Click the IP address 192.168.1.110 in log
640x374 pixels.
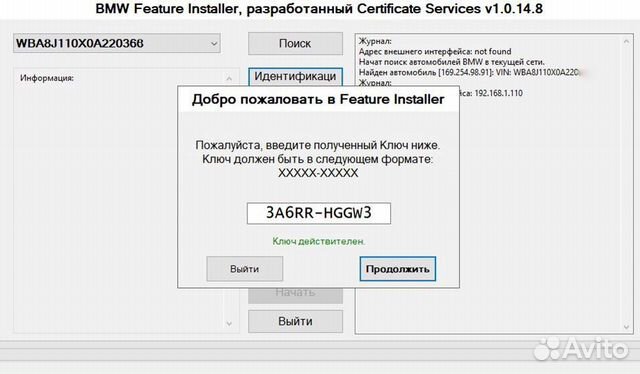498,93
